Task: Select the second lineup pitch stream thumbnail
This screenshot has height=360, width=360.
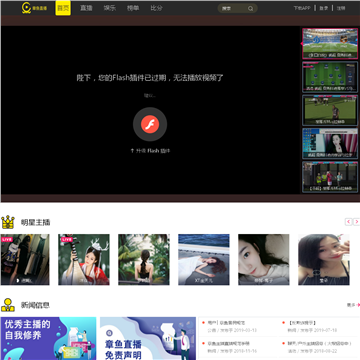Action: [x=330, y=77]
